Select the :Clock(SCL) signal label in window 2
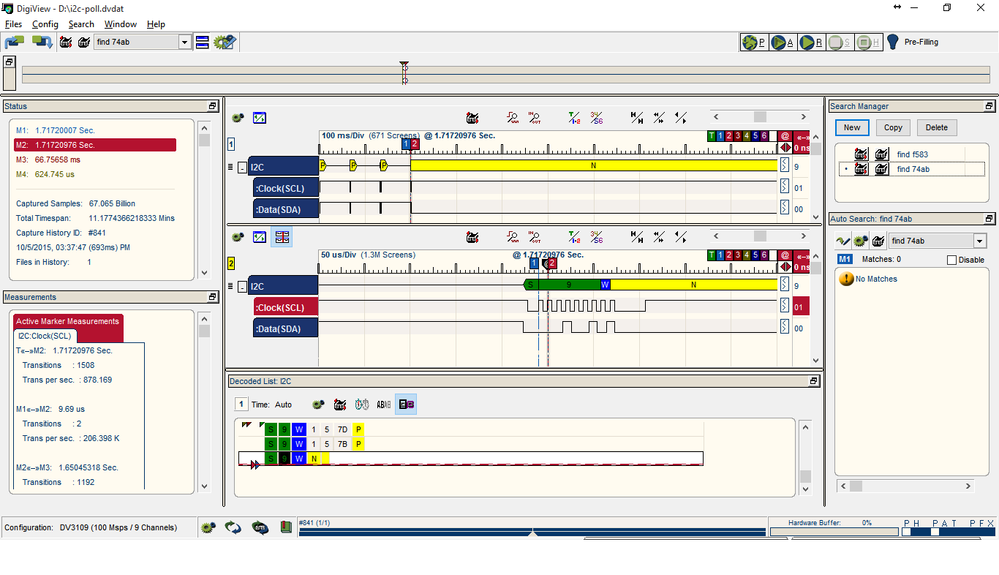 (285, 308)
